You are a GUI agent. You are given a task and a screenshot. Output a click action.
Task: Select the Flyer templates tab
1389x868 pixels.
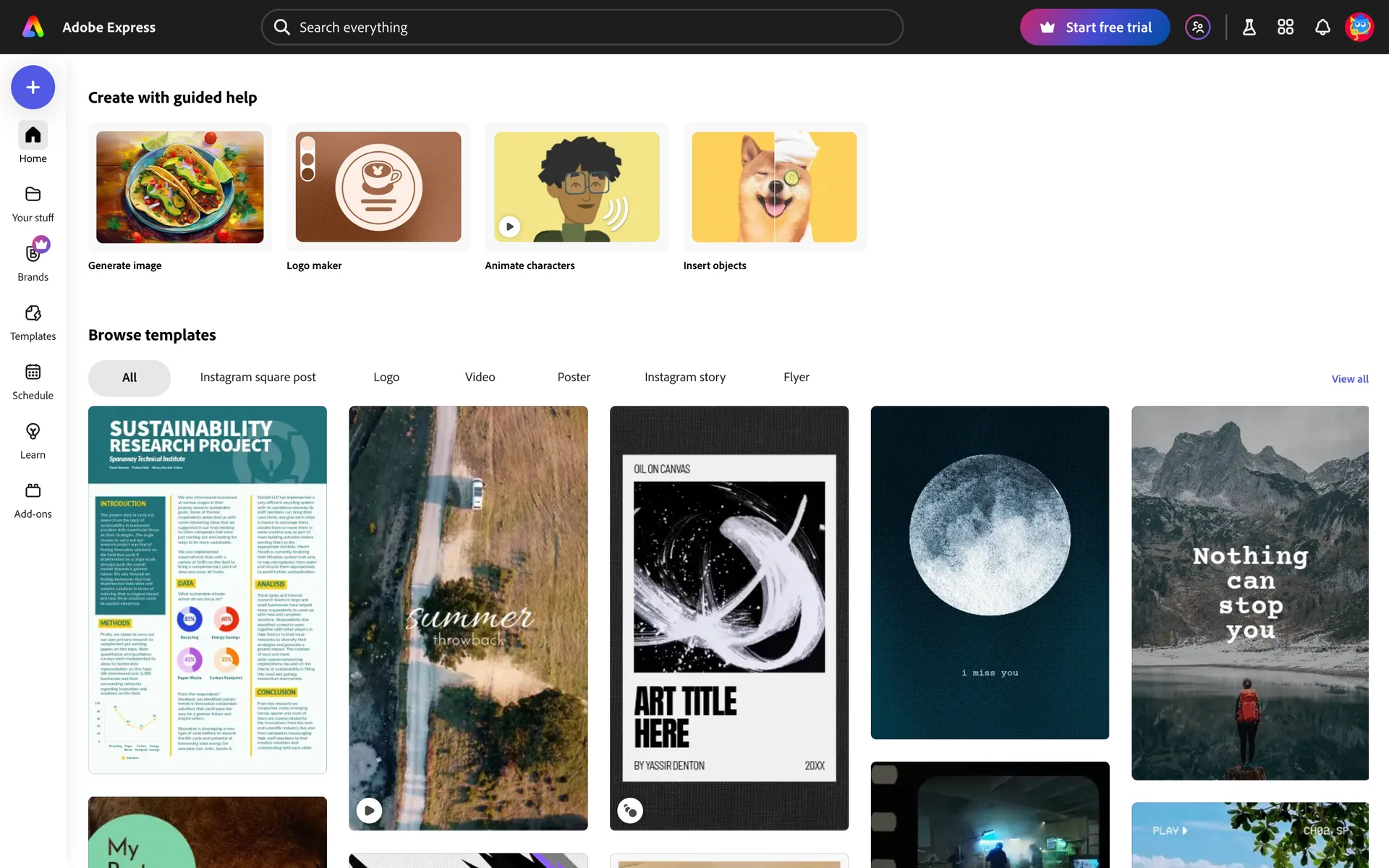796,378
